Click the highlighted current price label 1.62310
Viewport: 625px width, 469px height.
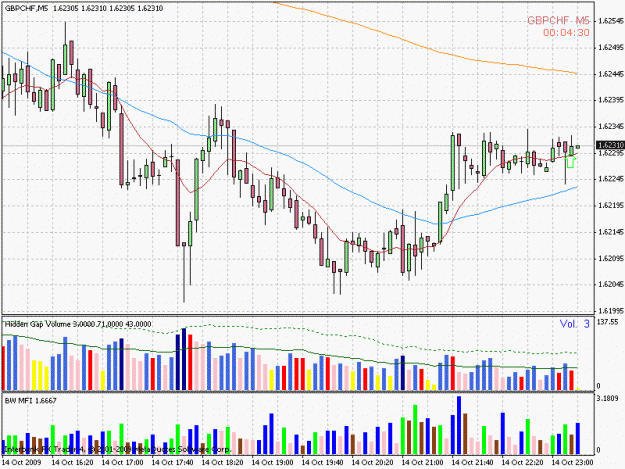(x=610, y=145)
